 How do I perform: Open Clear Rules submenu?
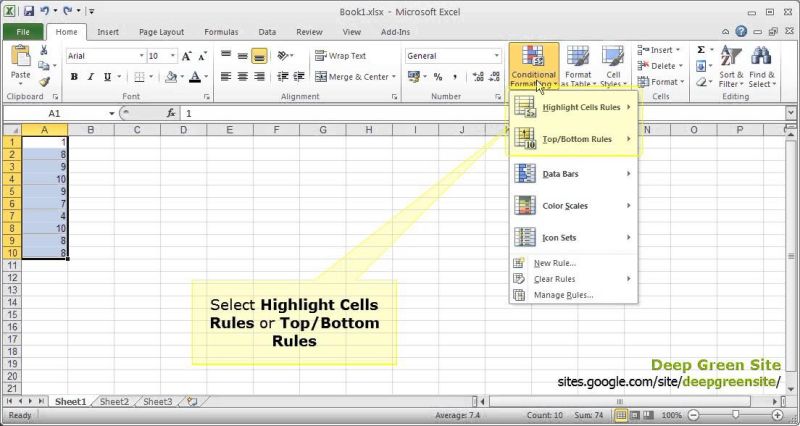[573, 279]
